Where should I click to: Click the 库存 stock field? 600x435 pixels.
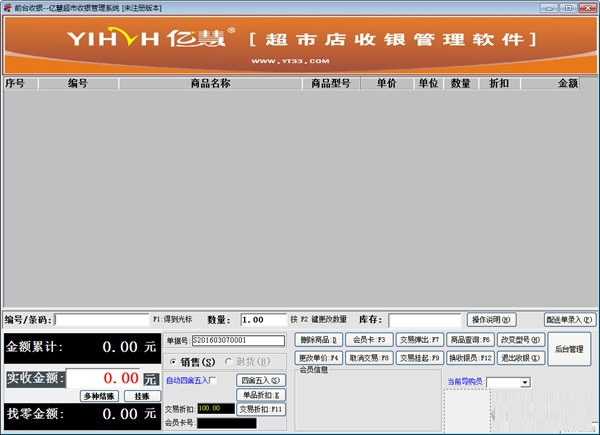click(x=424, y=320)
